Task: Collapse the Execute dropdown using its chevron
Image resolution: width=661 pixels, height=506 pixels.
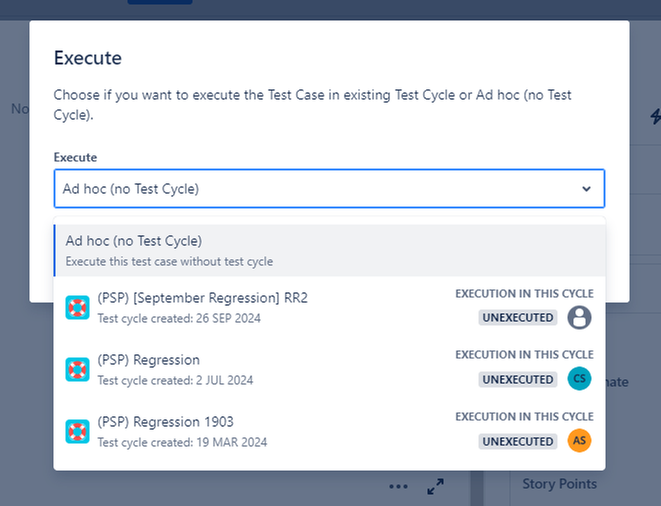Action: [585, 188]
